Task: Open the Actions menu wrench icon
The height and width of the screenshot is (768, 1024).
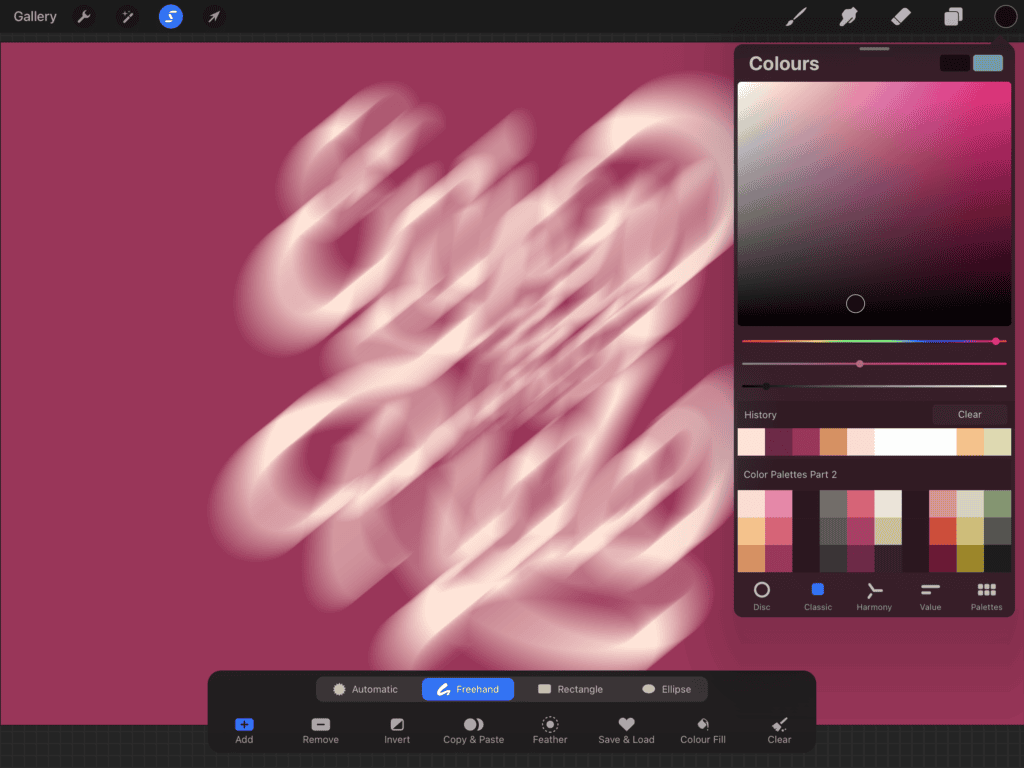Action: [85, 16]
